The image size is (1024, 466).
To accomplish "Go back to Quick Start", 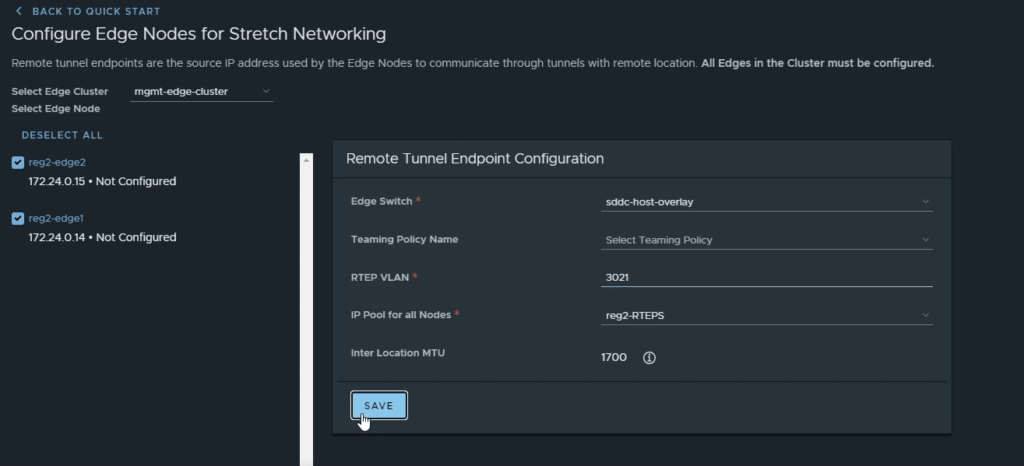I will point(88,11).
